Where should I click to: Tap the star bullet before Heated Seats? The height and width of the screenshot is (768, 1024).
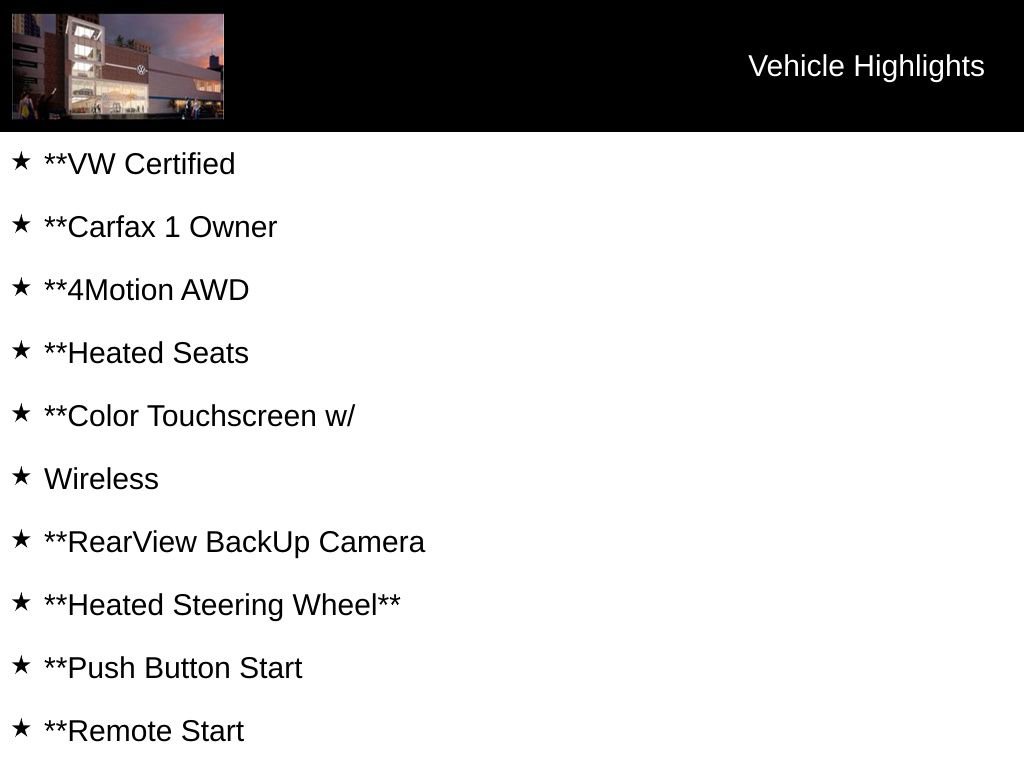pos(21,350)
